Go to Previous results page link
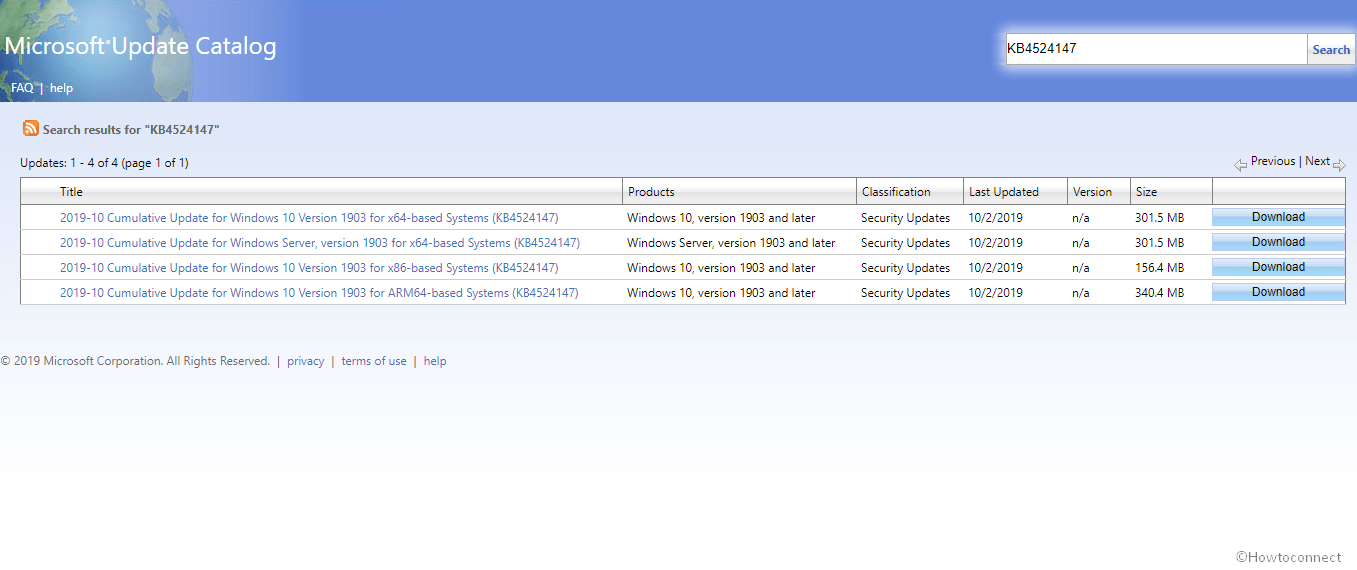 (x=1273, y=161)
